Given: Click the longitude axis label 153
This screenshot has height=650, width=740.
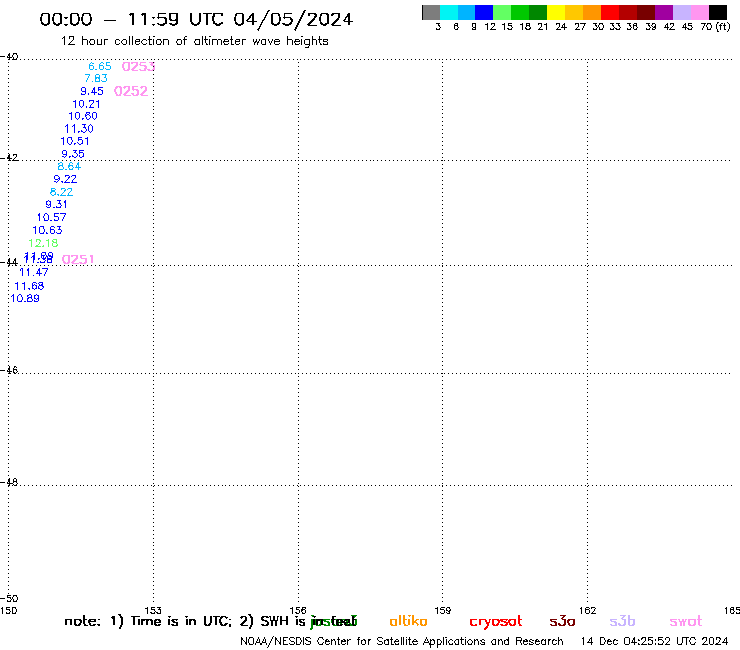Looking at the screenshot, I should tap(153, 610).
